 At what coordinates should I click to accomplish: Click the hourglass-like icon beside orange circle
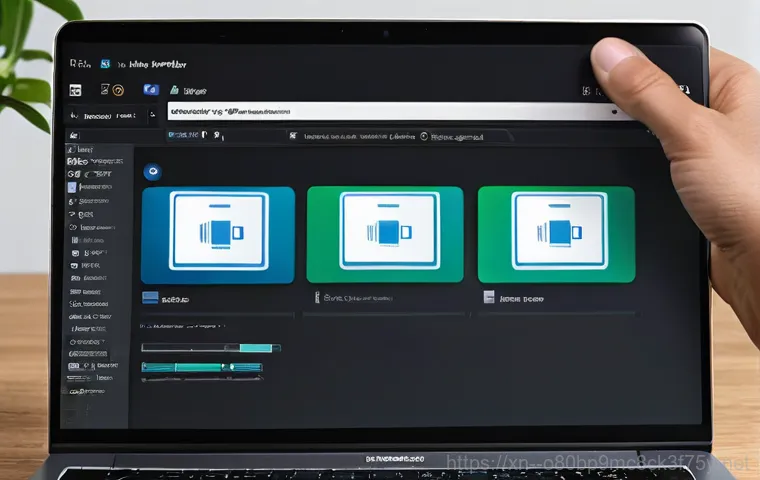coord(105,89)
